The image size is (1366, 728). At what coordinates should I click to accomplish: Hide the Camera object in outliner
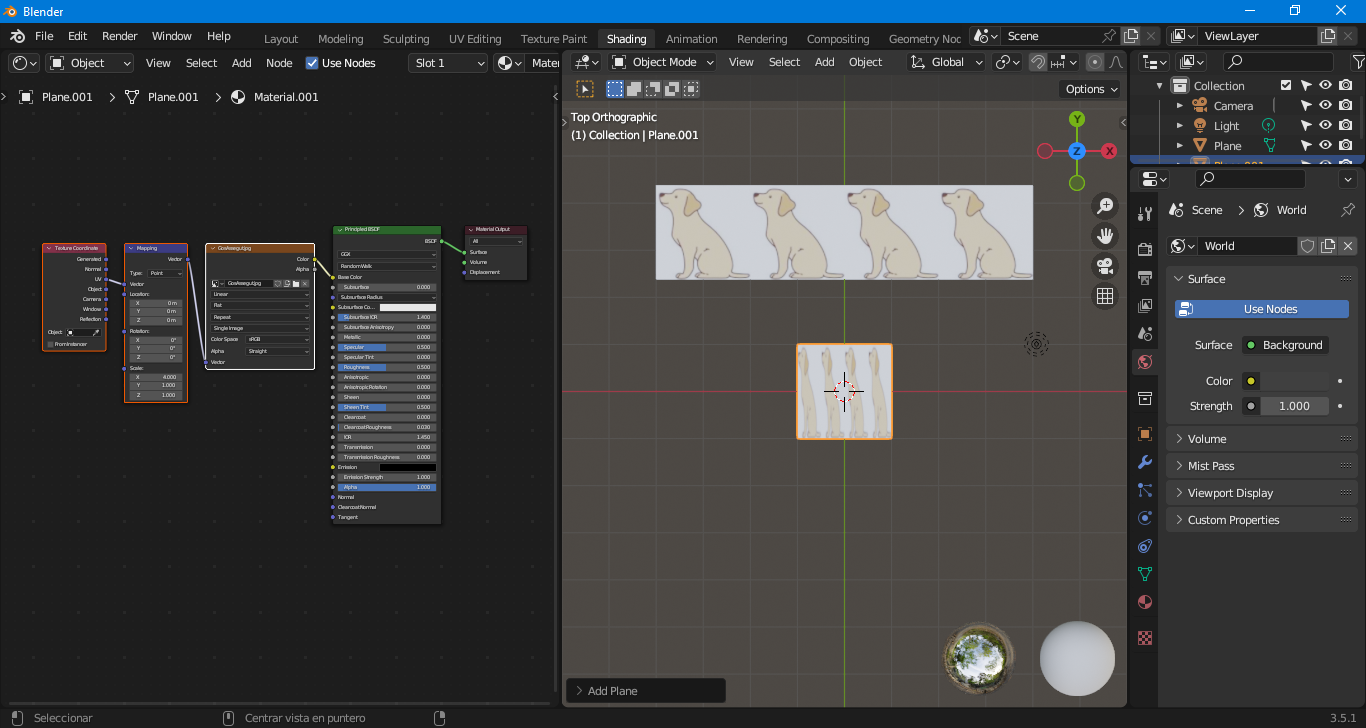click(x=1325, y=106)
